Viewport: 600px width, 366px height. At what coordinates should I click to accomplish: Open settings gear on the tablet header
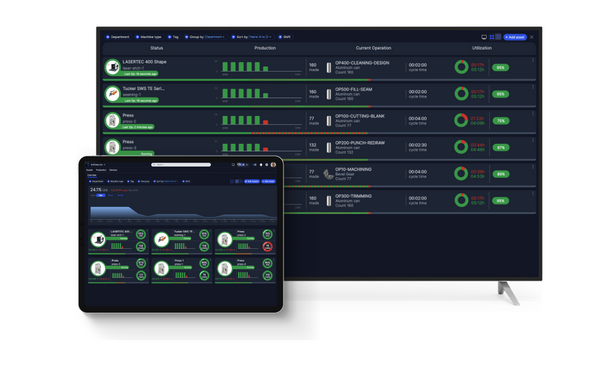(x=267, y=165)
